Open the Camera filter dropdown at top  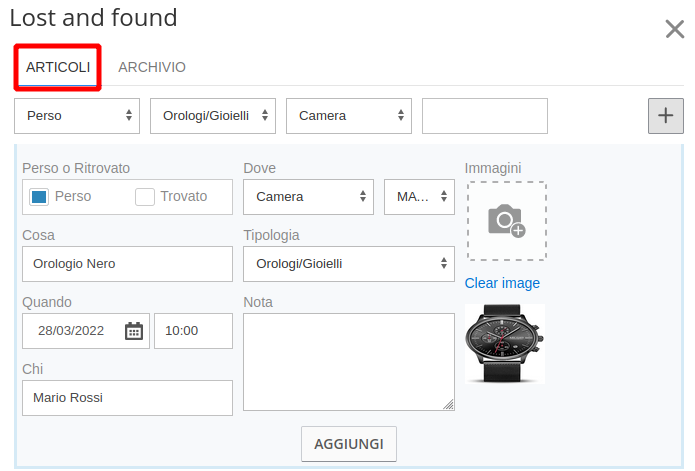click(348, 116)
